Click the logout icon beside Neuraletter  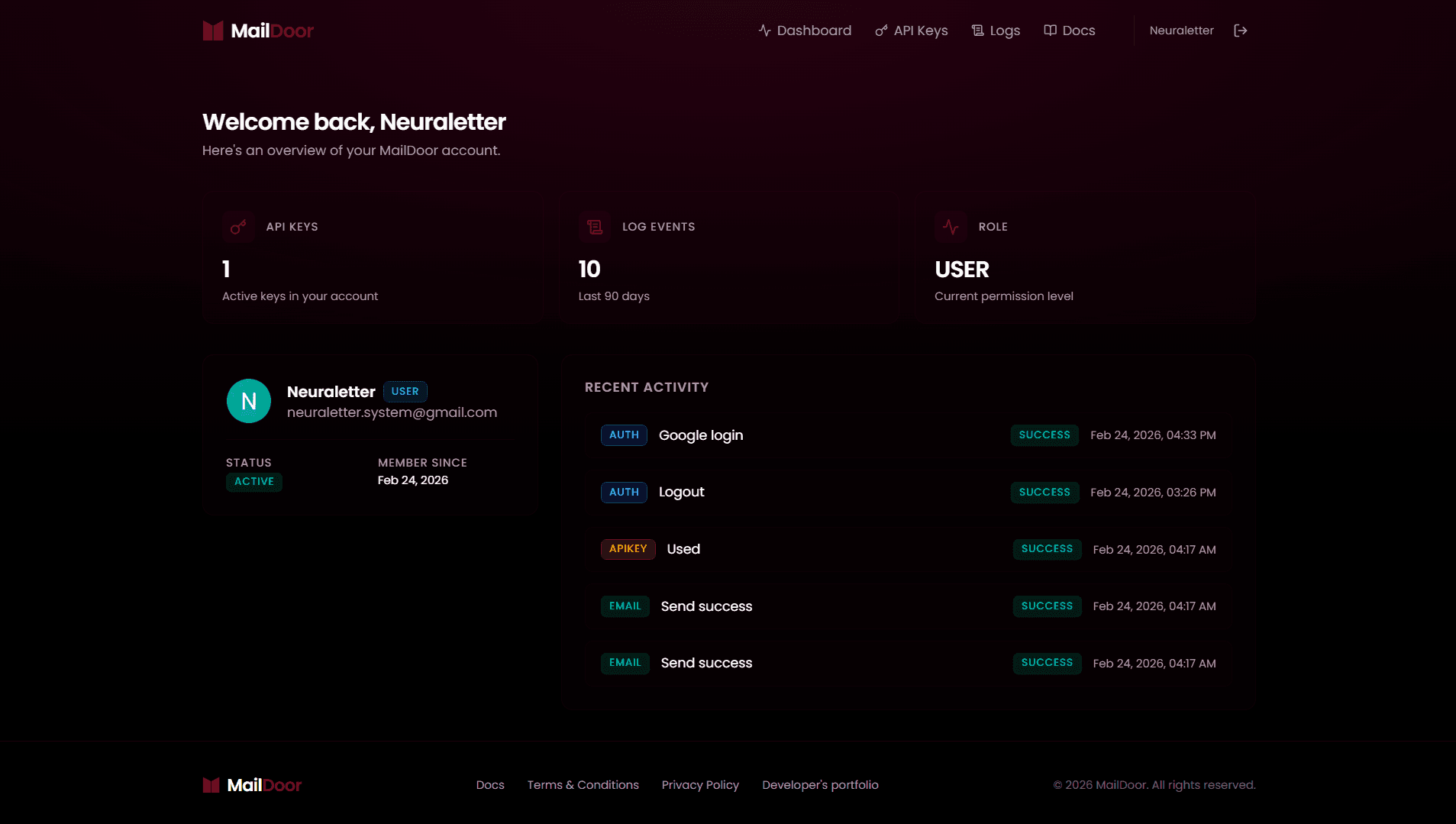(x=1240, y=31)
